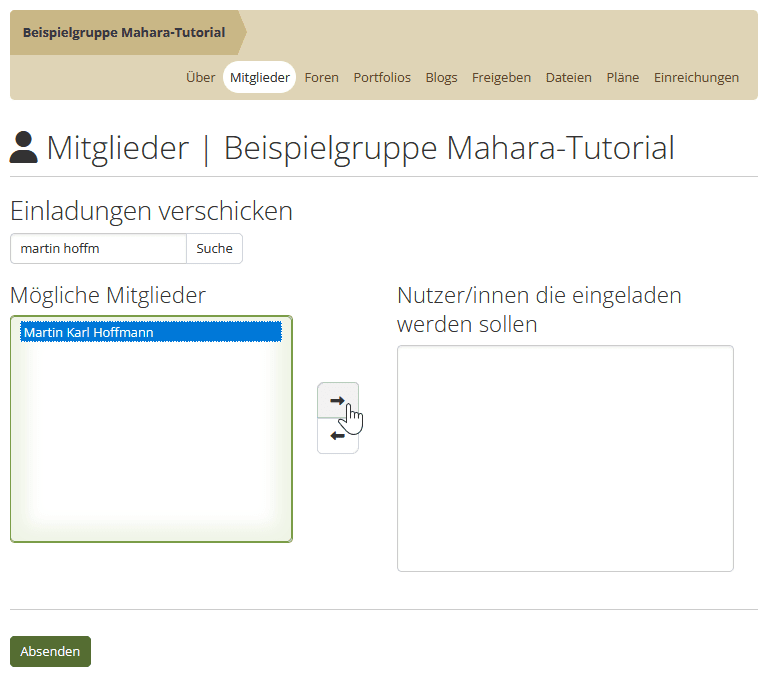Click the Suche button

[x=214, y=248]
